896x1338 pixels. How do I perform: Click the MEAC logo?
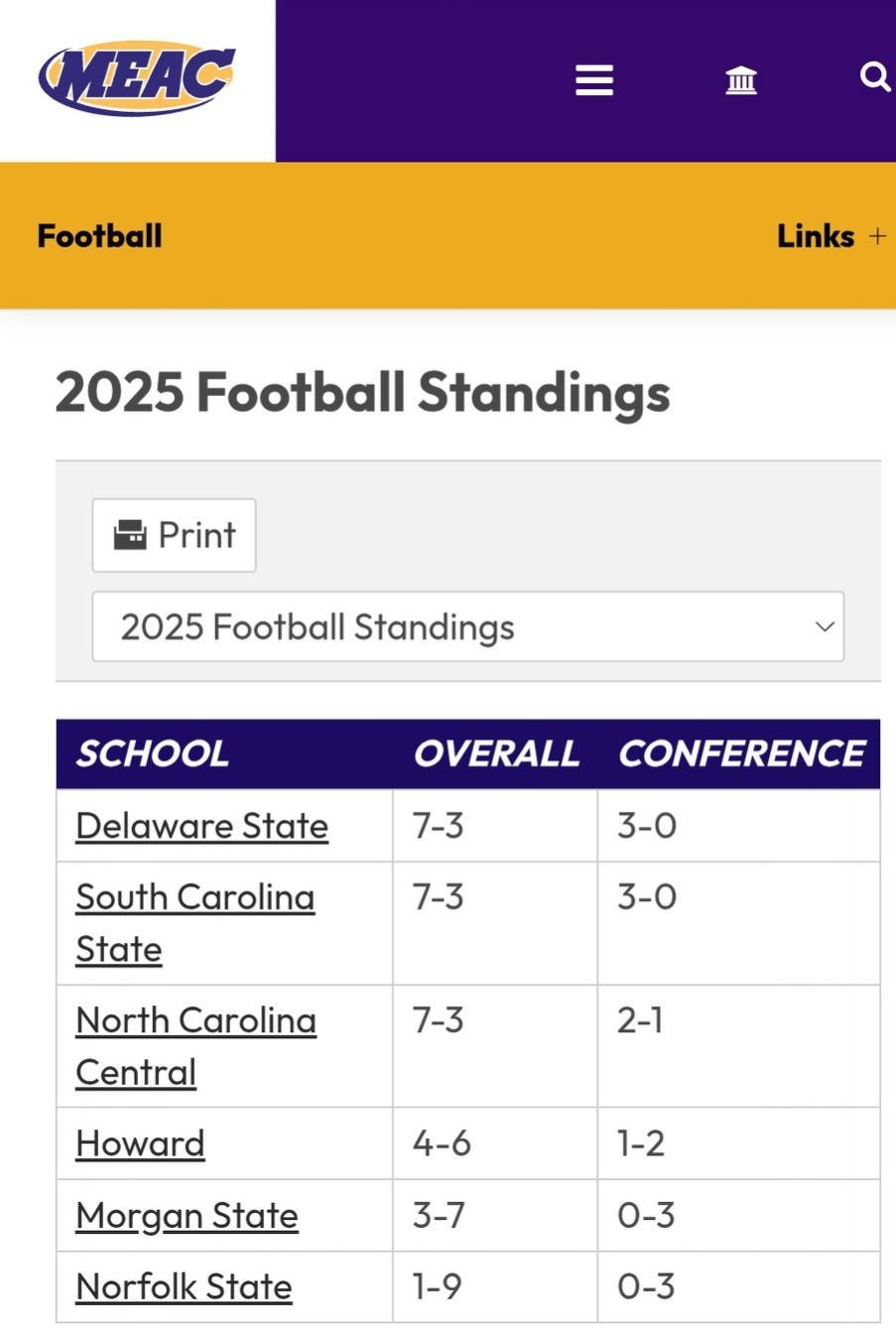(137, 77)
